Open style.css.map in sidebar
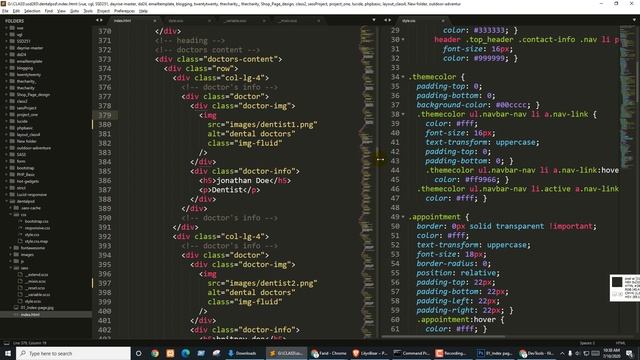 coord(36,241)
